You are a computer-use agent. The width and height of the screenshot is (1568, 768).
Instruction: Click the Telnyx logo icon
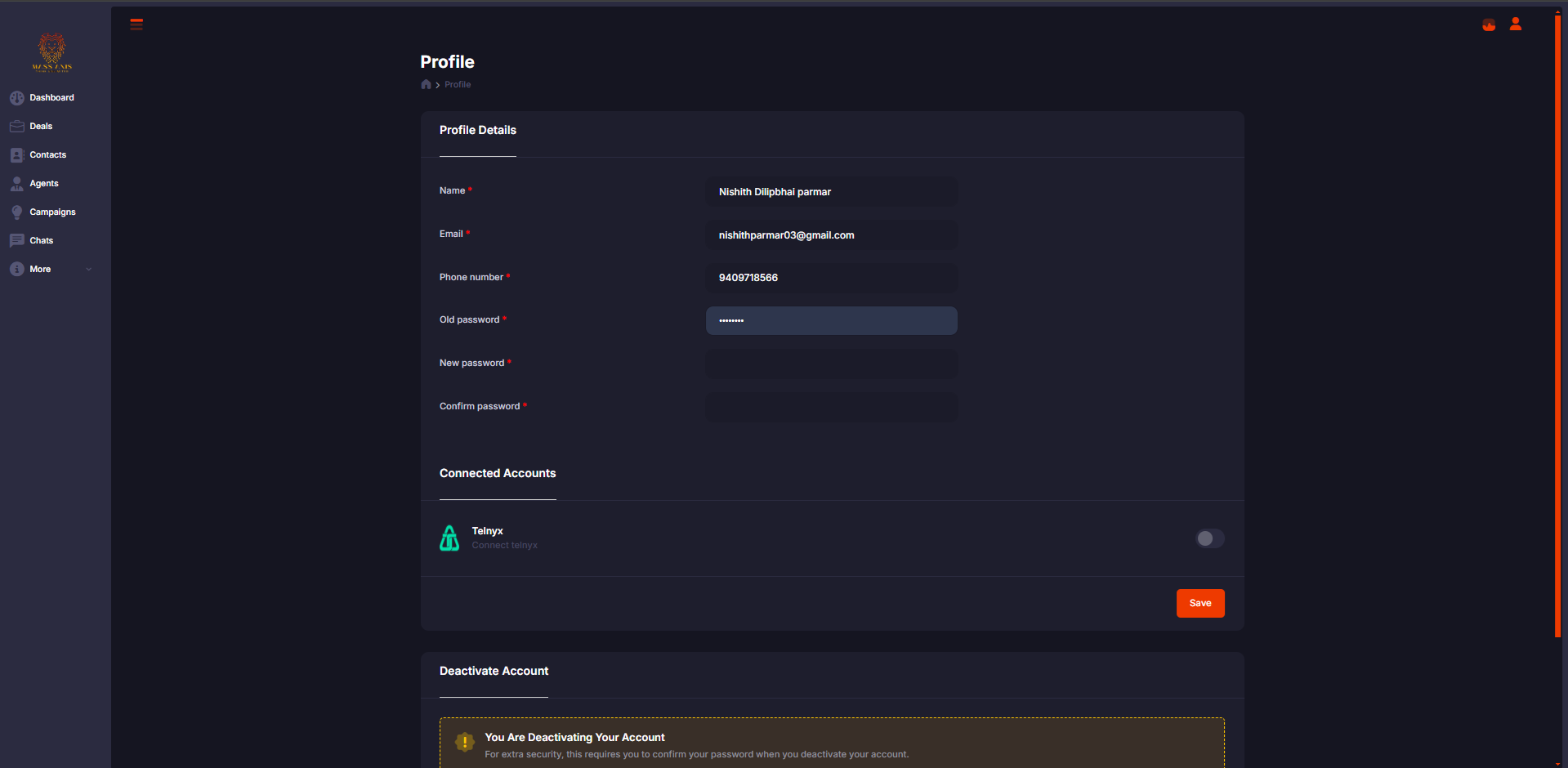[449, 538]
